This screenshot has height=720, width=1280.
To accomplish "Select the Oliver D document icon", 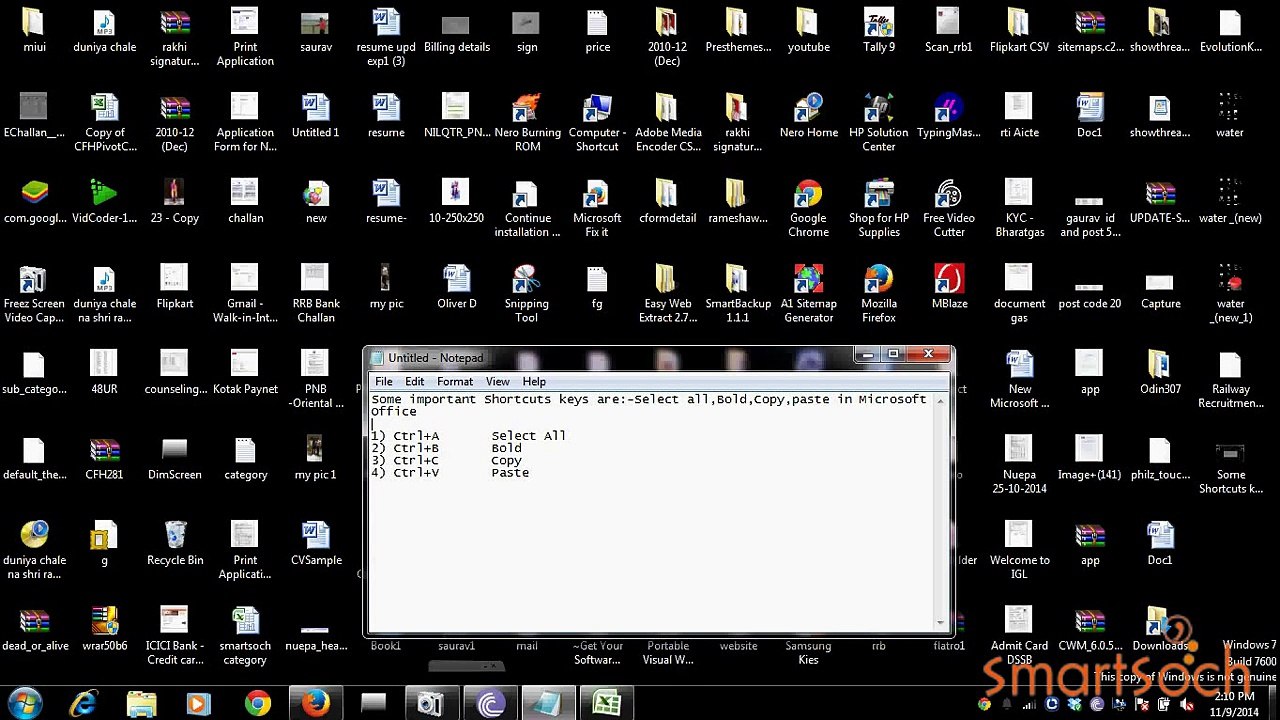I will [456, 287].
